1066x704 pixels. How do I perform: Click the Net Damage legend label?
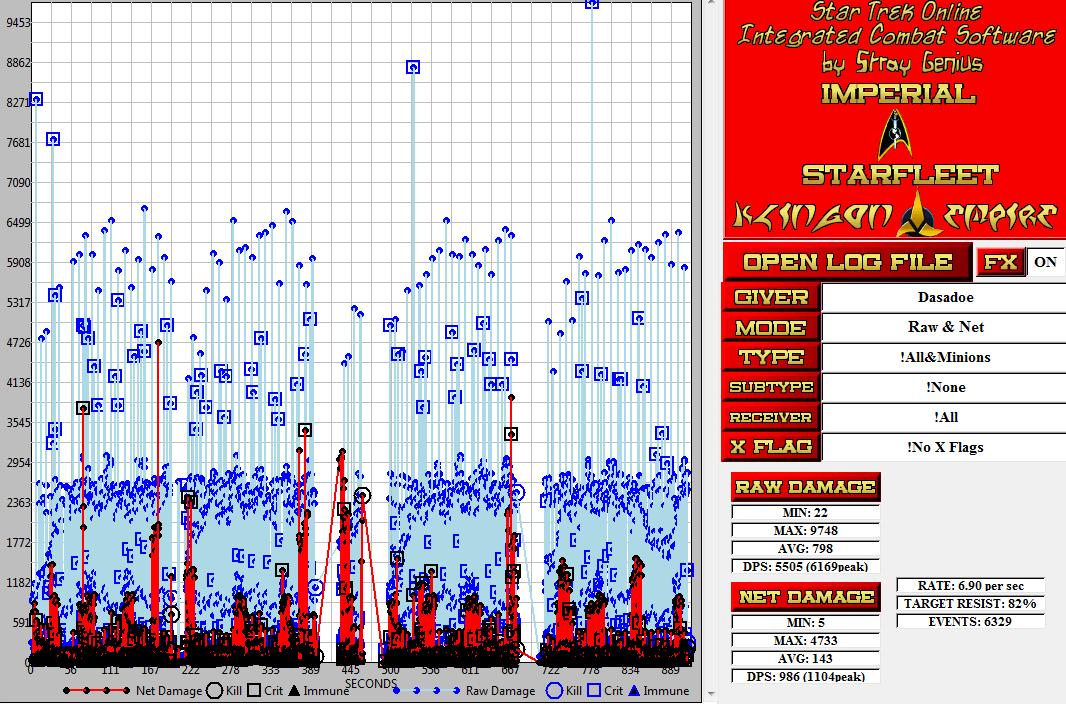pyautogui.click(x=169, y=690)
